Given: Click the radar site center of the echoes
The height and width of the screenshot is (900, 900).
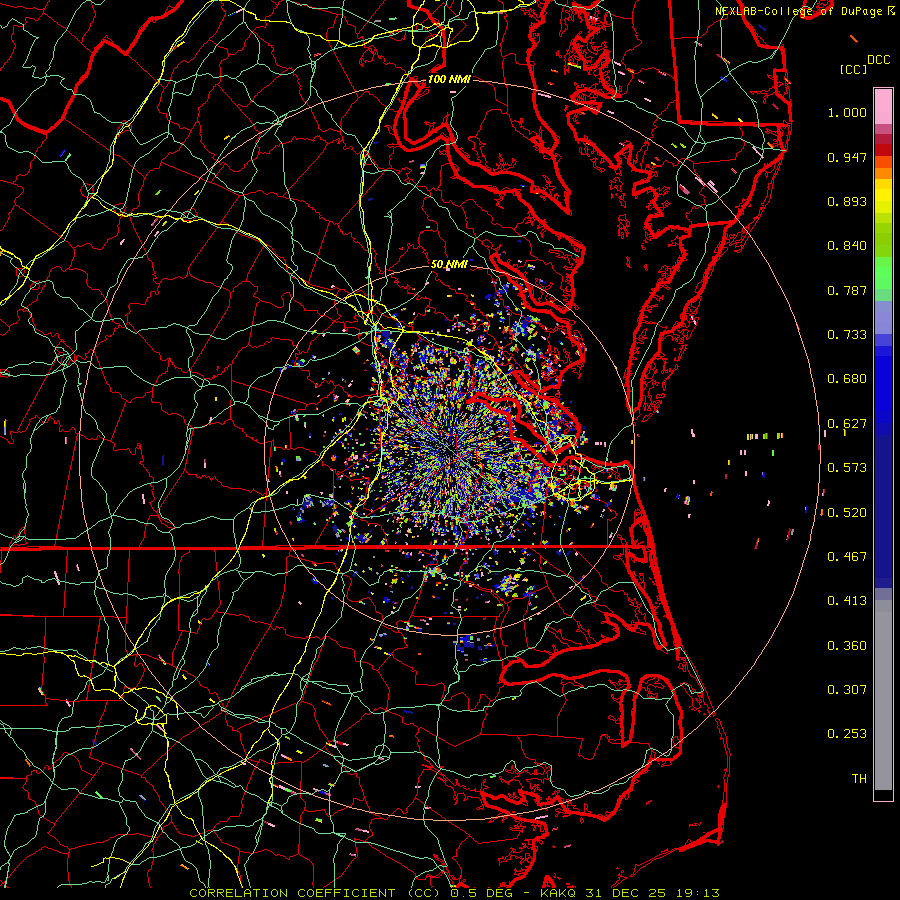Looking at the screenshot, I should point(451,451).
